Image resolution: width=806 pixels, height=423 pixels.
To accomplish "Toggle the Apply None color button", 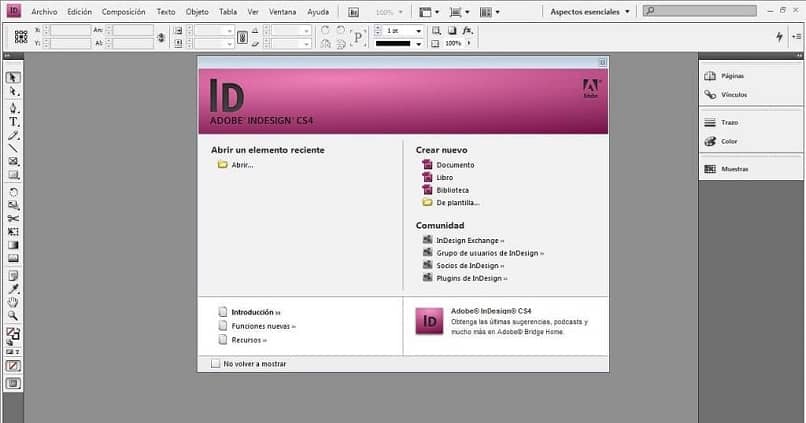I will [x=13, y=366].
